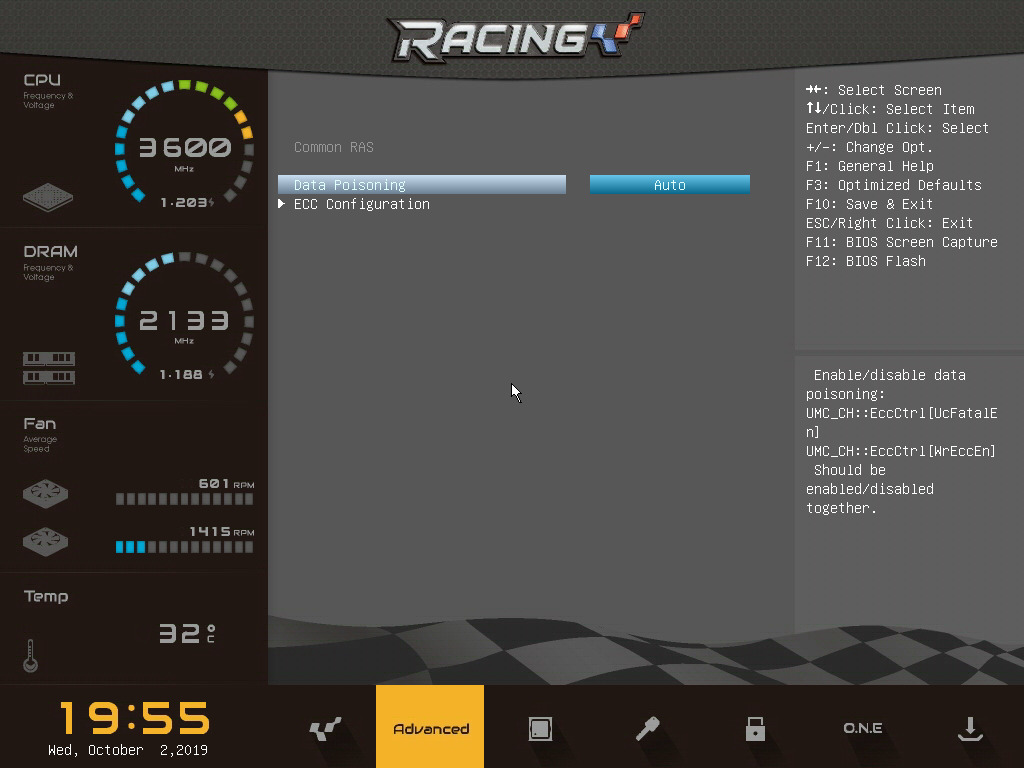Click the F11: BIOS Screen Capture hint

902,242
